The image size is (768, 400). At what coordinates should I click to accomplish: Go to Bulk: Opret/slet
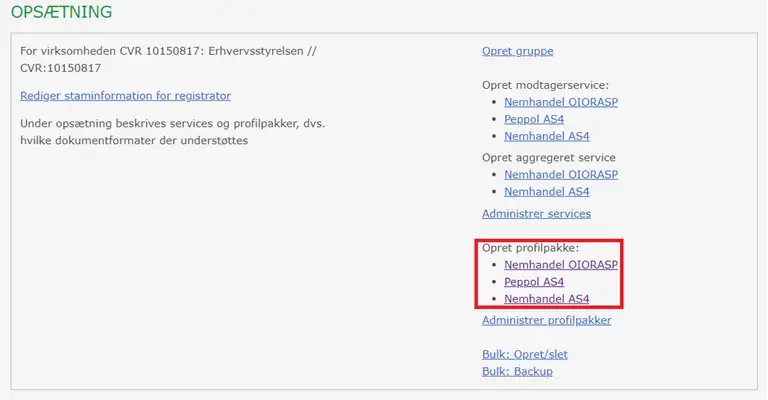click(525, 354)
